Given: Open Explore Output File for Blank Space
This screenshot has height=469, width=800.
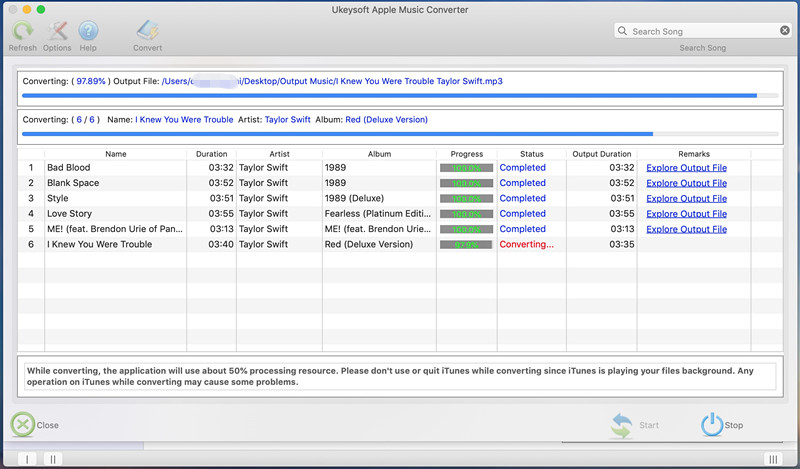Looking at the screenshot, I should (x=686, y=183).
